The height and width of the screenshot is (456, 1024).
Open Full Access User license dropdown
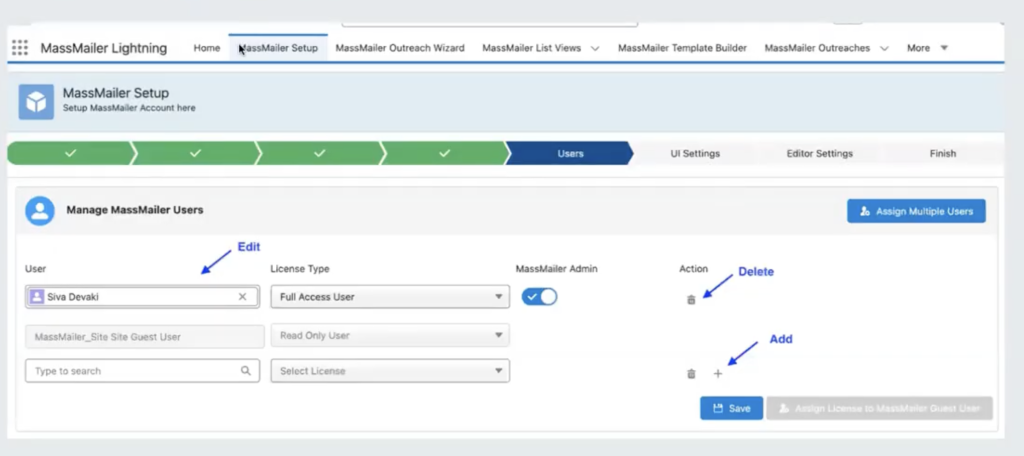tap(390, 297)
